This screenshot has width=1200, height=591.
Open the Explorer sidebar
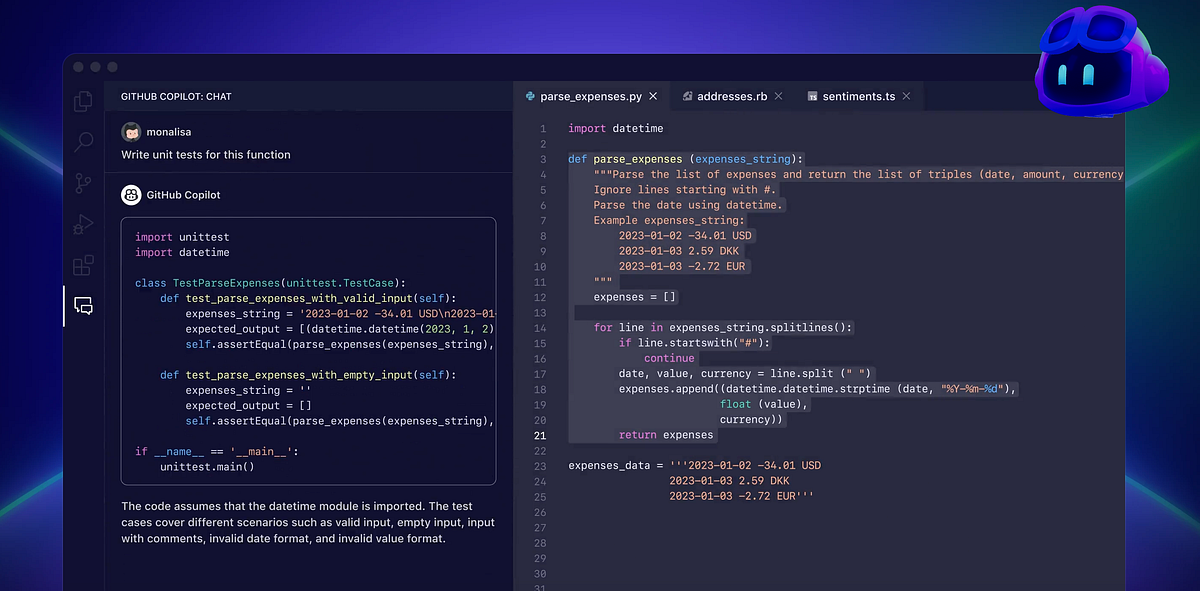[83, 101]
